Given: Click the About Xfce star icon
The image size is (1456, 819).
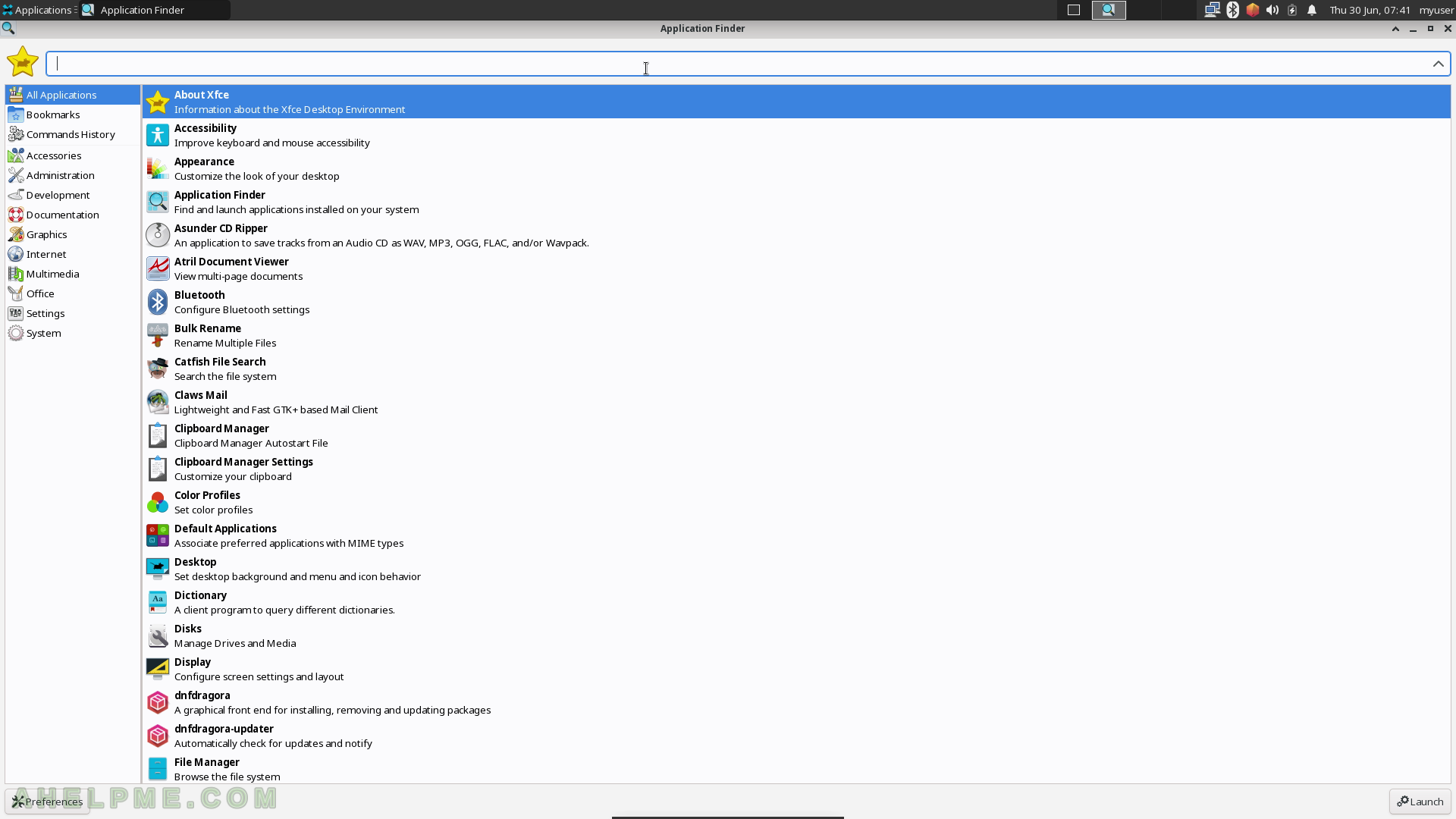Looking at the screenshot, I should [158, 102].
